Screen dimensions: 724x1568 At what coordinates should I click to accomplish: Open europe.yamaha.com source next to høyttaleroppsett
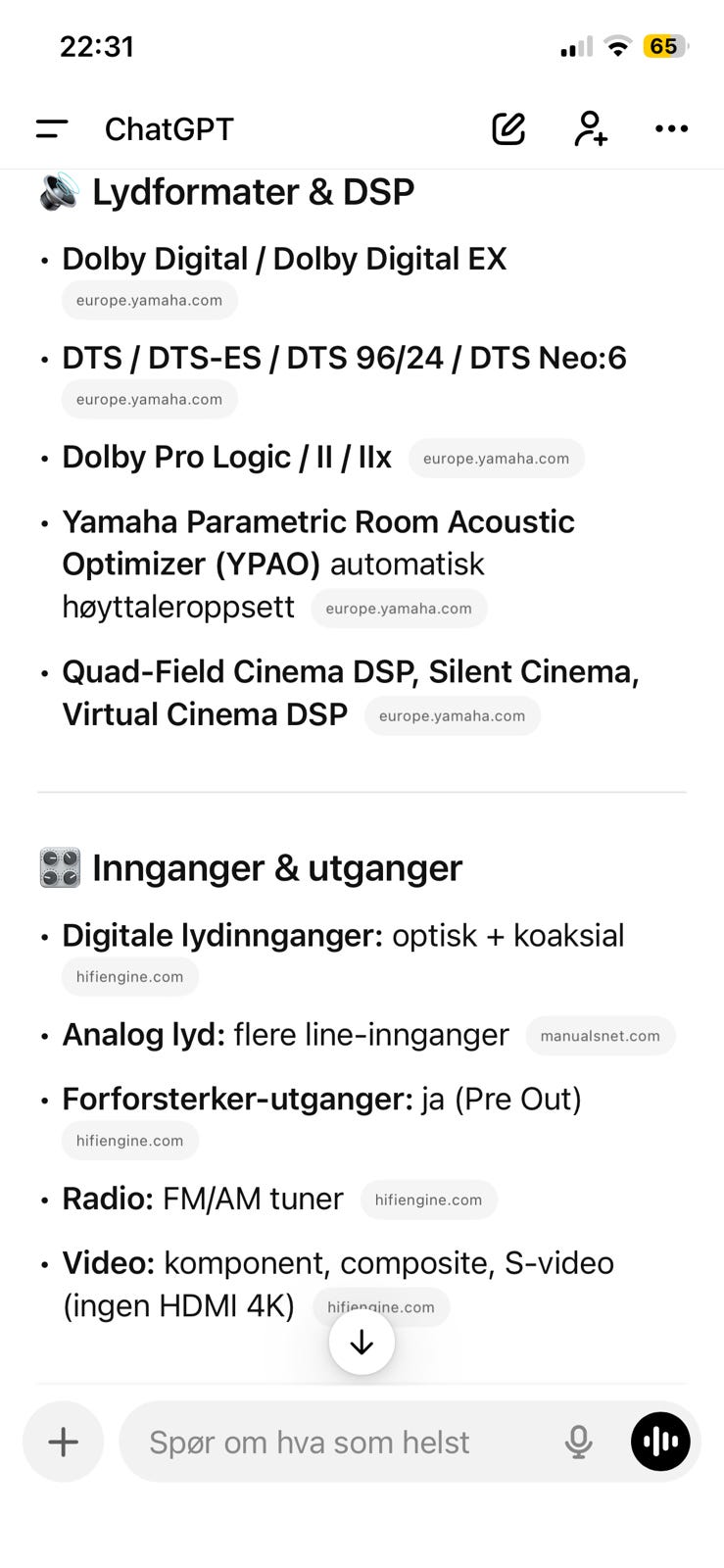pos(399,608)
